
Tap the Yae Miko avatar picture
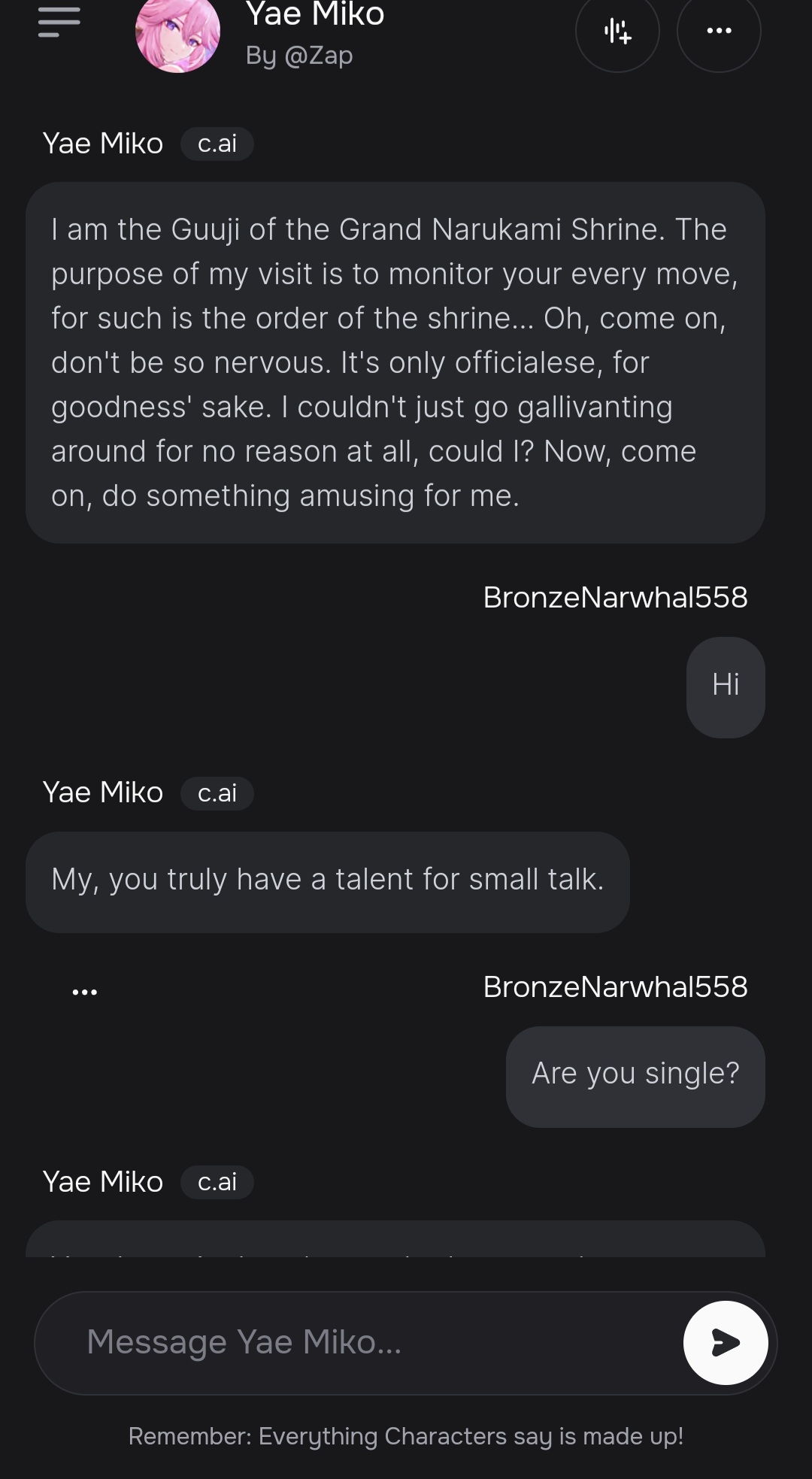[177, 35]
